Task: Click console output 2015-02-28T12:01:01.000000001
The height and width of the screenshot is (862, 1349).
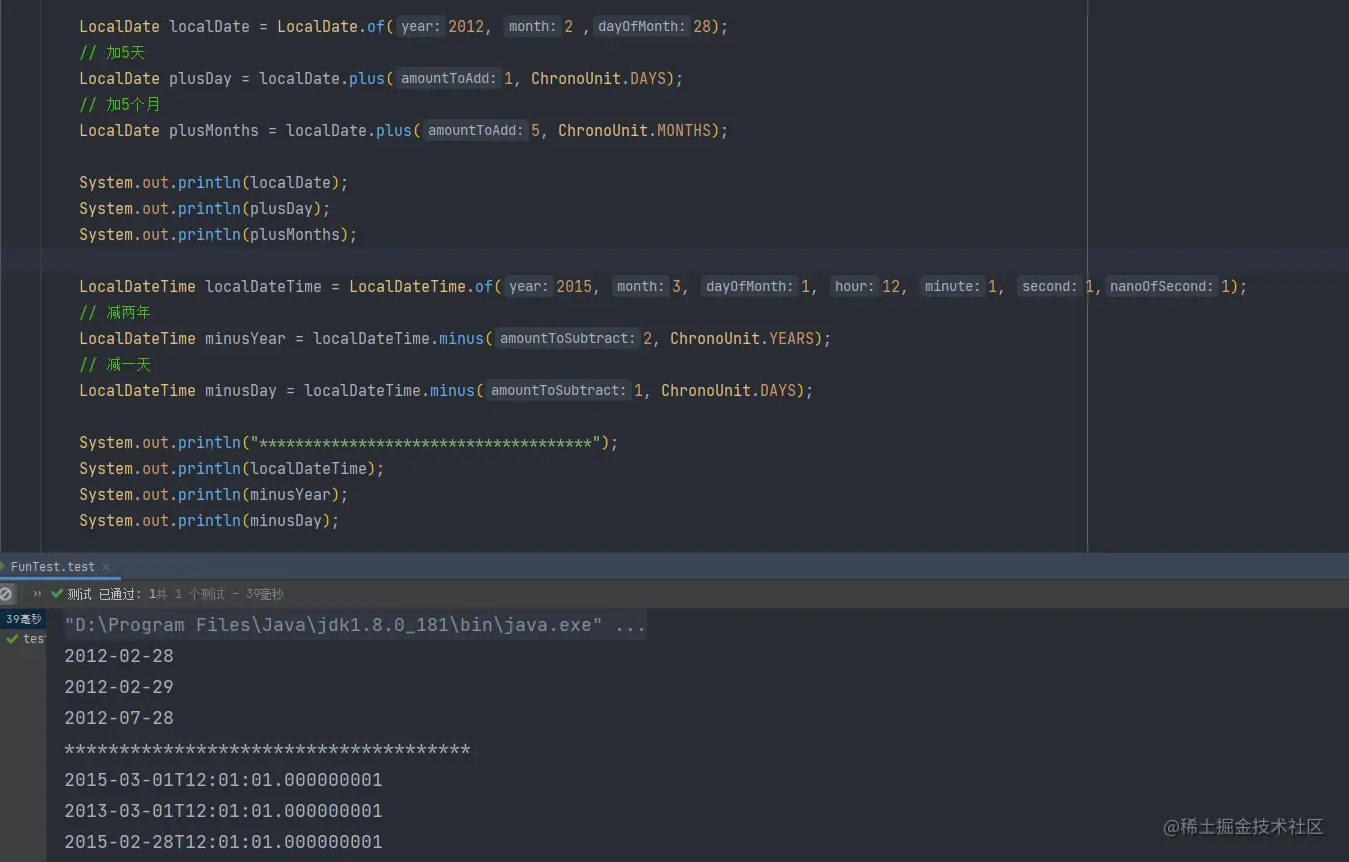Action: [223, 842]
